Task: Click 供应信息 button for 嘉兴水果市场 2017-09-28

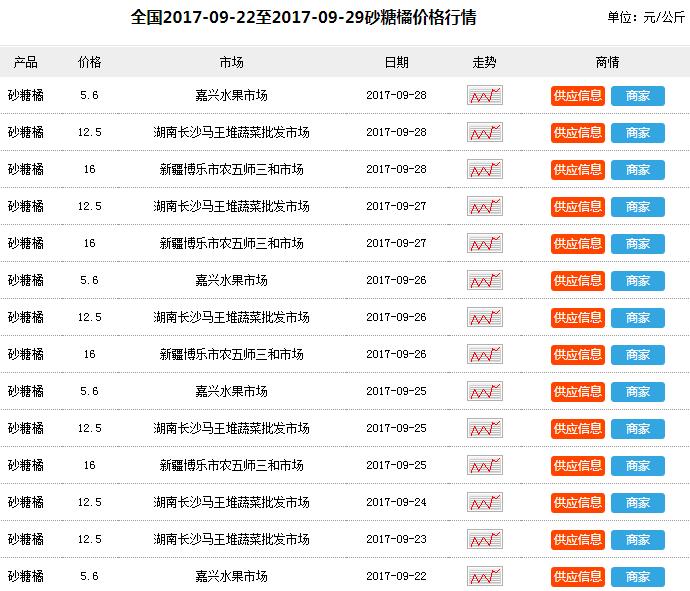Action: 577,96
